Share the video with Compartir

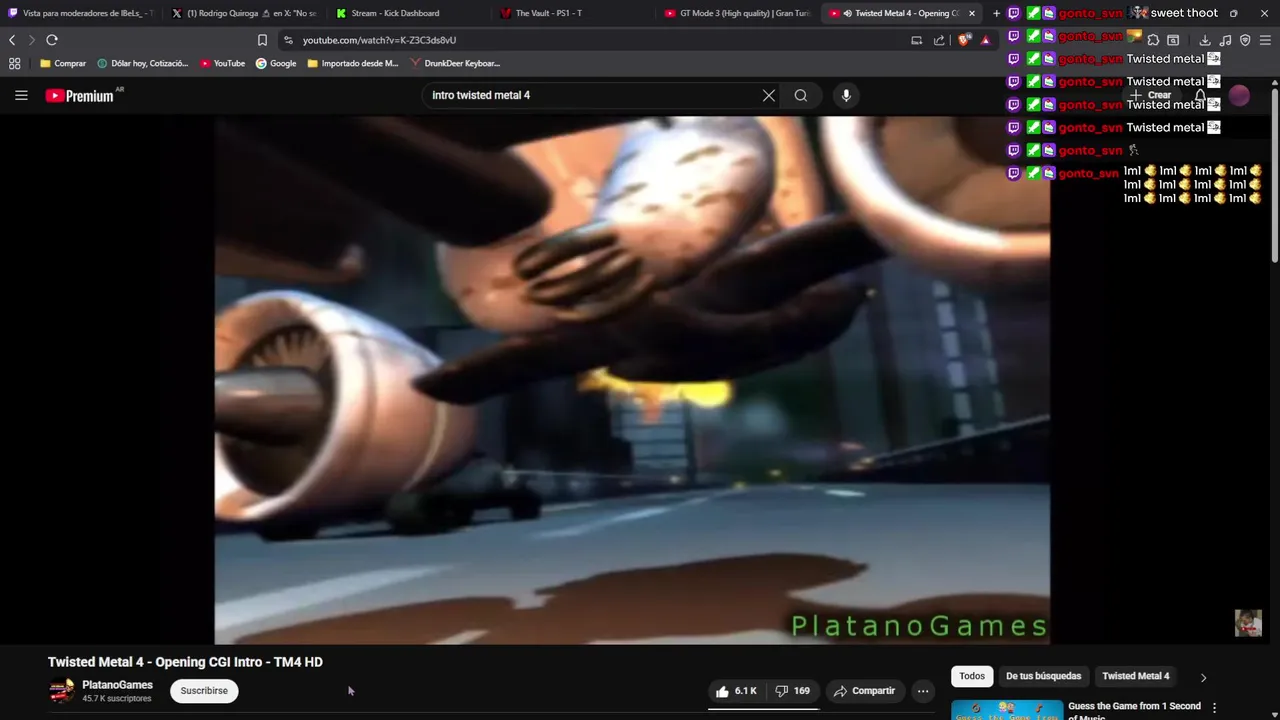point(865,691)
